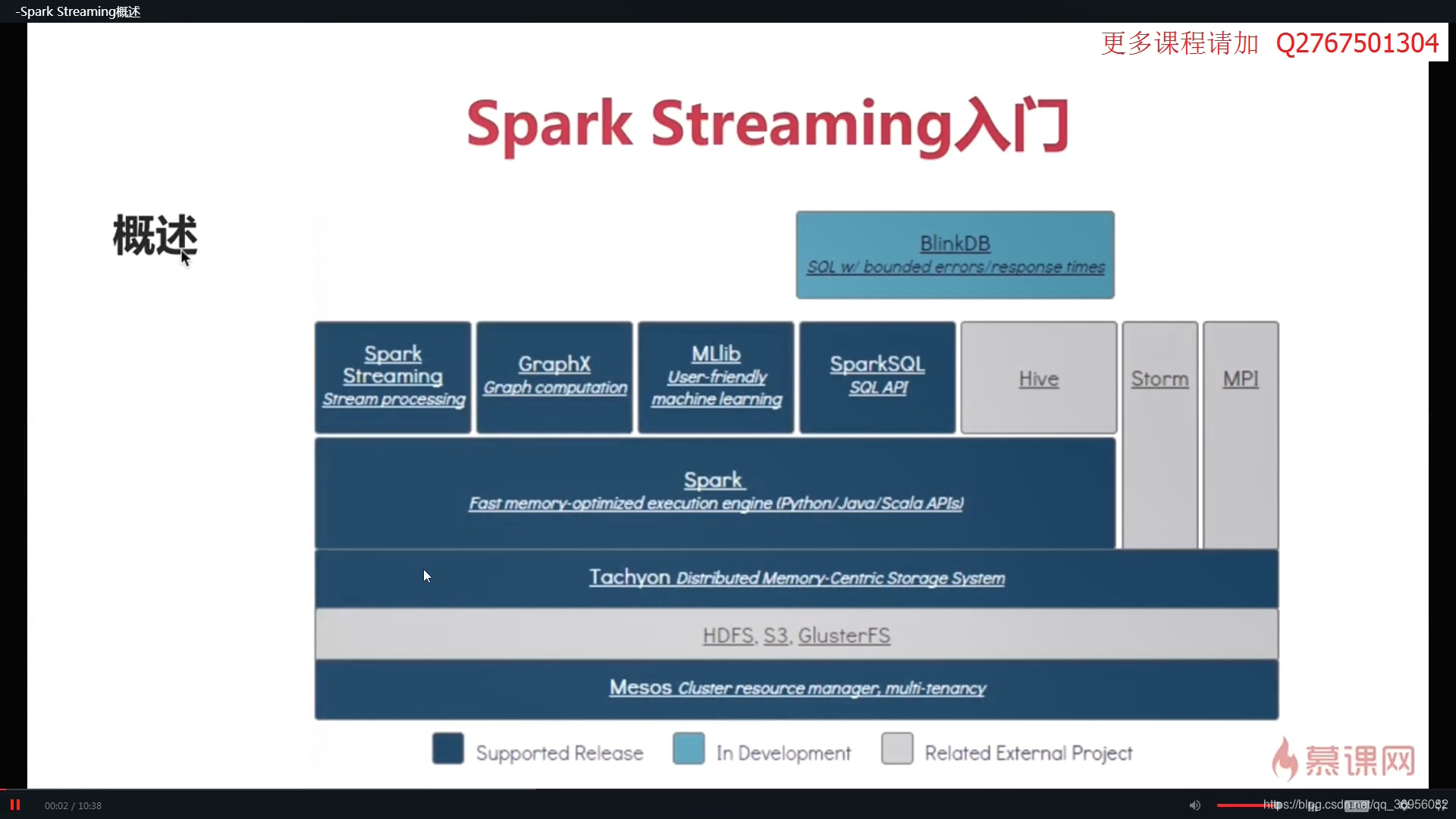Click the SparkSQL SQL API block

click(x=877, y=377)
